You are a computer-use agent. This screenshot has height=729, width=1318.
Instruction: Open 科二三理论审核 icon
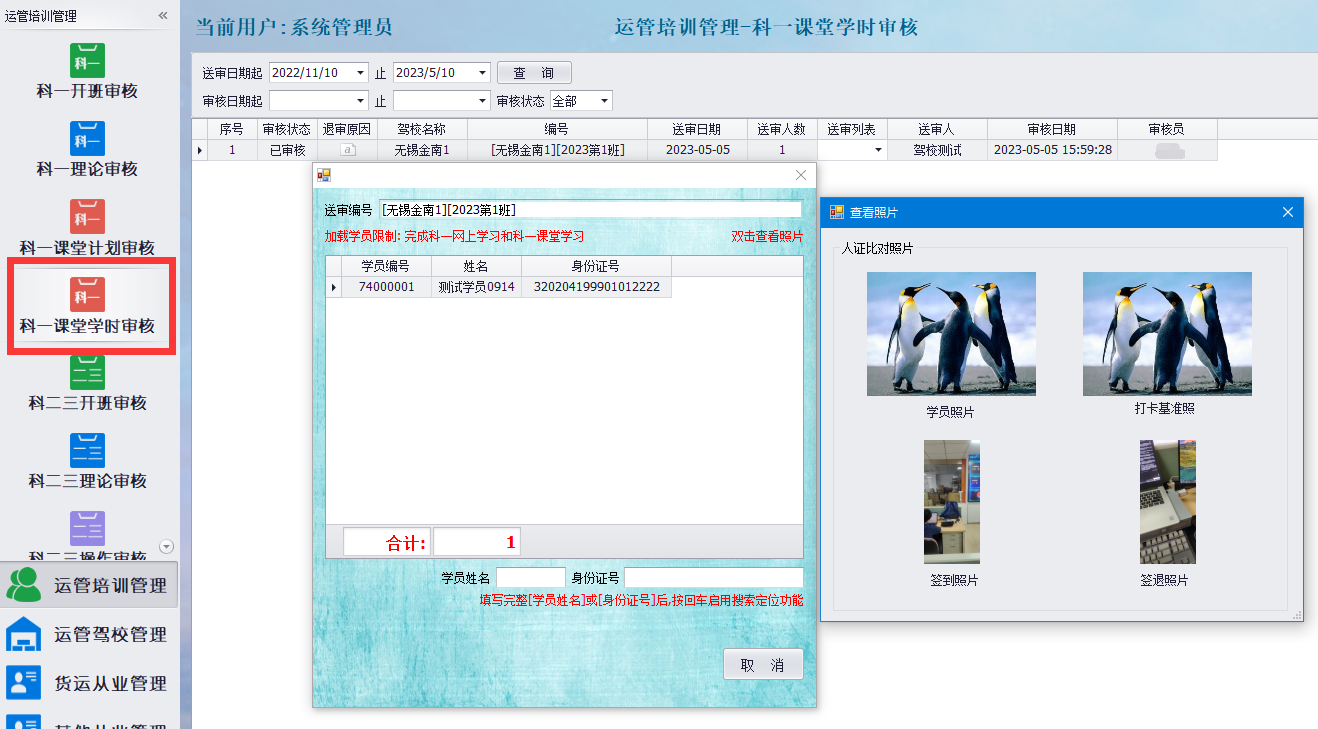click(87, 451)
